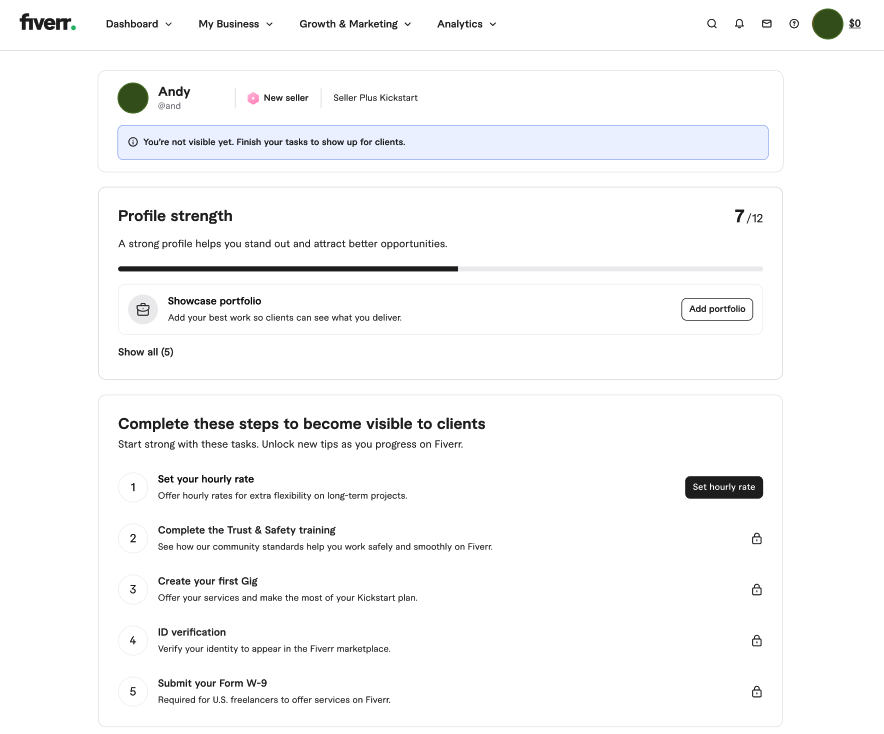Click the Profile strength progress bar
The image size is (884, 734).
(x=440, y=269)
